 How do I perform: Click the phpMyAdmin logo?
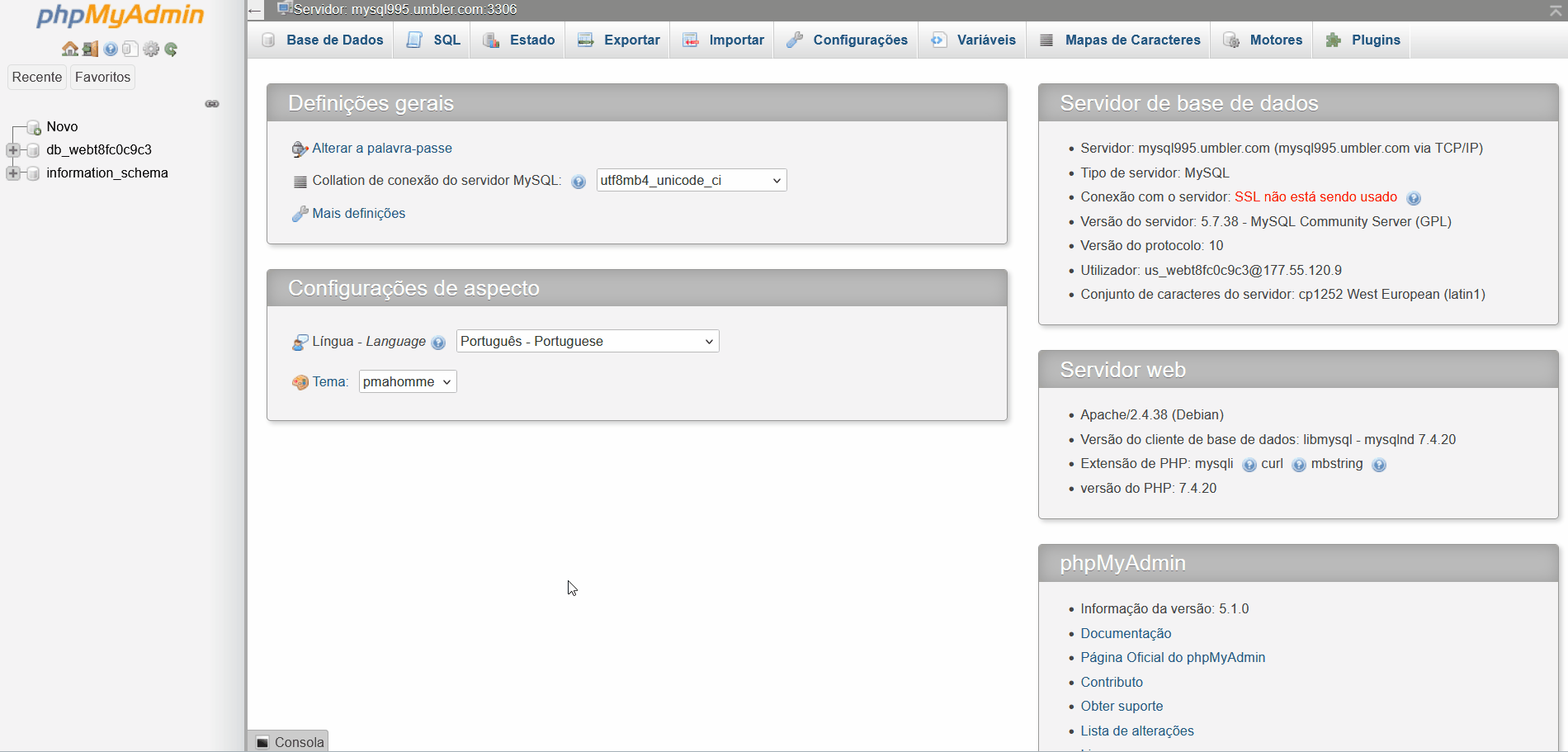[x=120, y=16]
